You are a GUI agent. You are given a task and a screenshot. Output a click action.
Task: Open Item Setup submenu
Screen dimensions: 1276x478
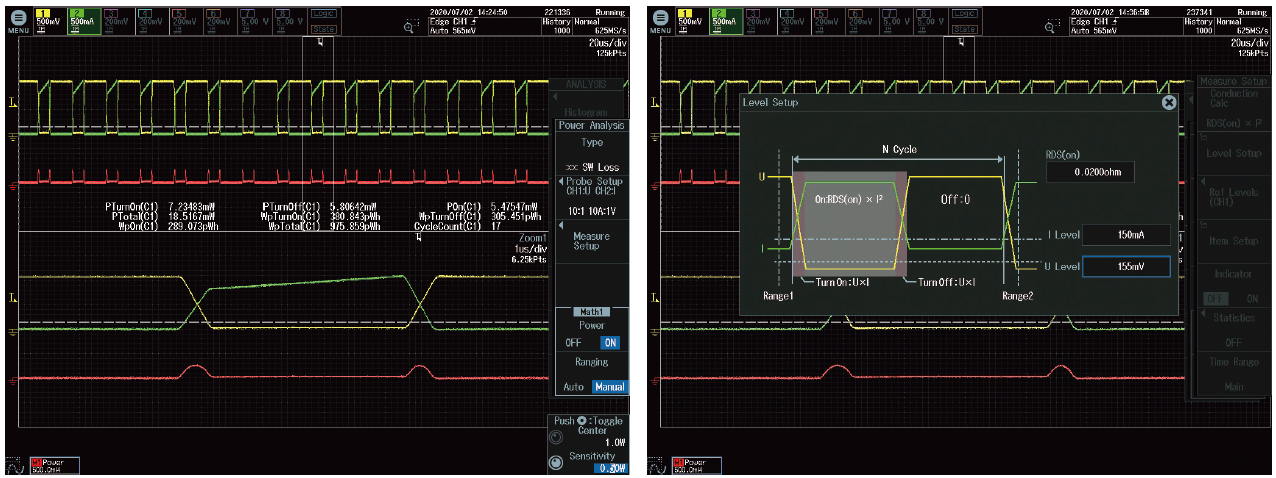tap(1233, 240)
